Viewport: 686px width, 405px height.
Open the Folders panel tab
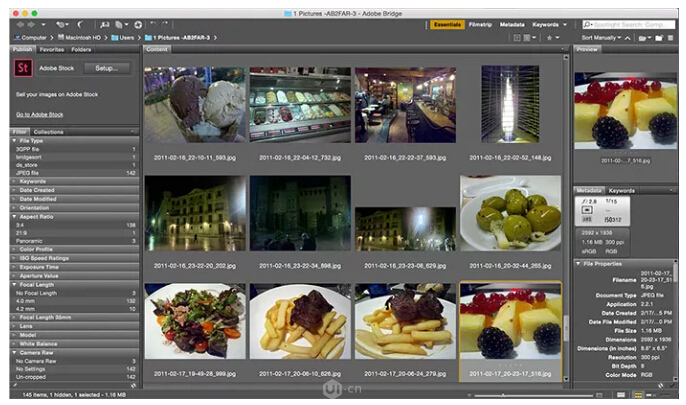tap(81, 48)
